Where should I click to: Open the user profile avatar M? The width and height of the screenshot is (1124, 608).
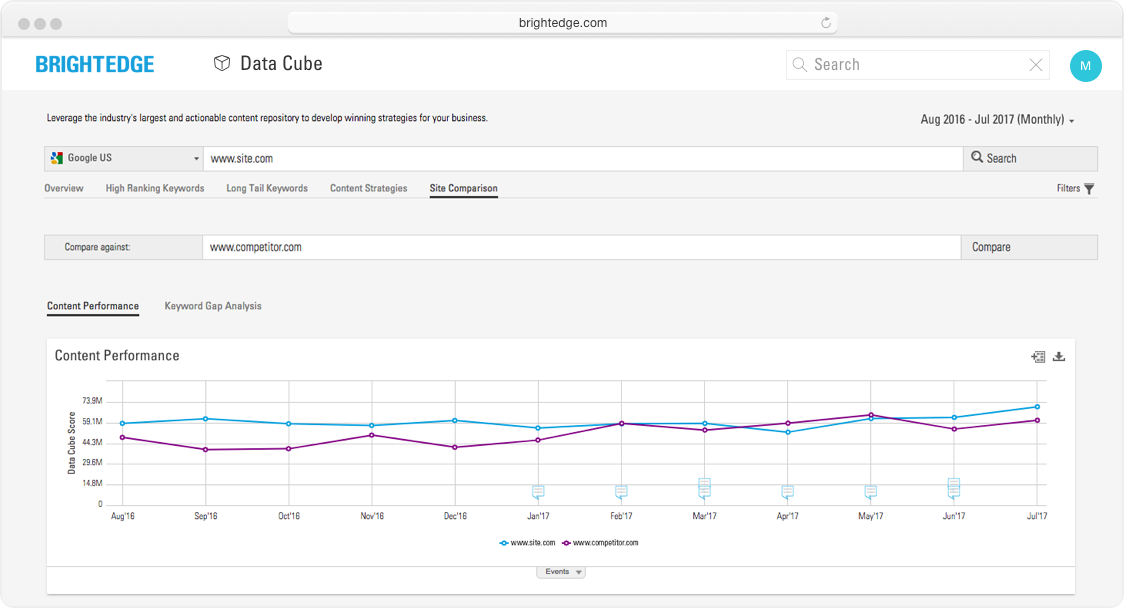[1085, 66]
